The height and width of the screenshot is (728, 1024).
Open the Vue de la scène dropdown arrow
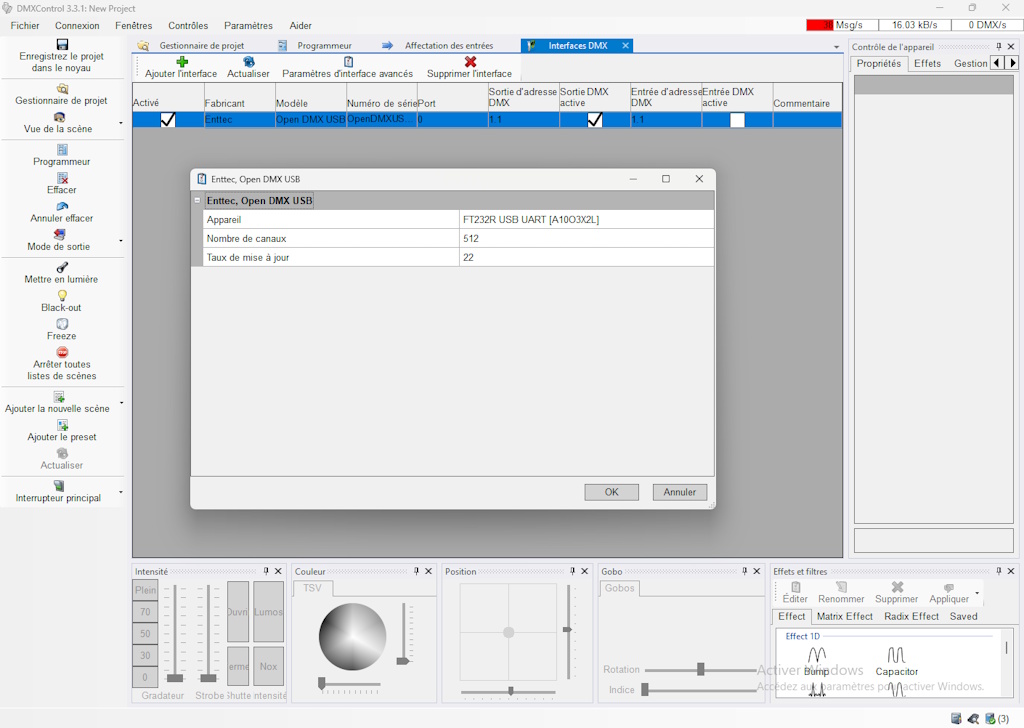pos(121,123)
